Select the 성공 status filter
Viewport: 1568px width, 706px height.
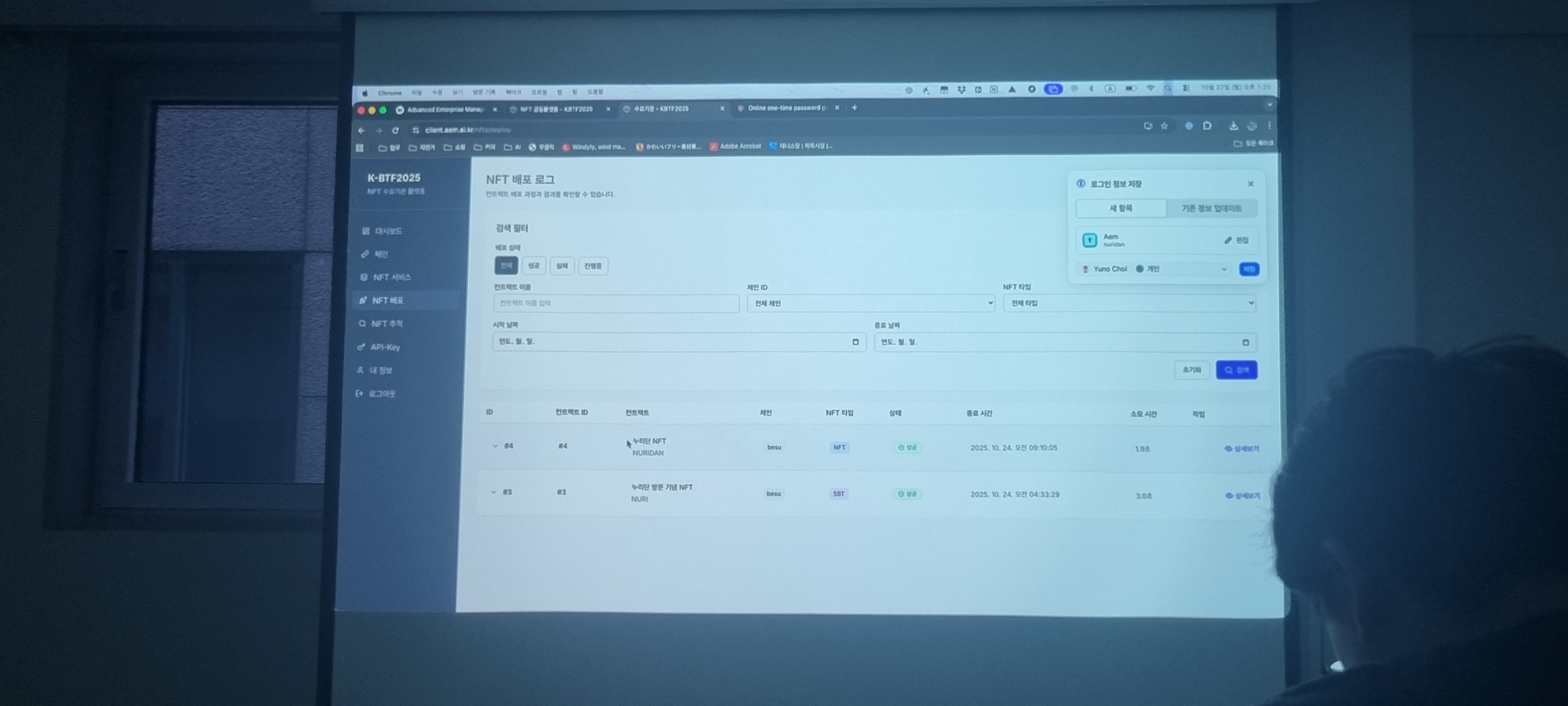pyautogui.click(x=534, y=266)
